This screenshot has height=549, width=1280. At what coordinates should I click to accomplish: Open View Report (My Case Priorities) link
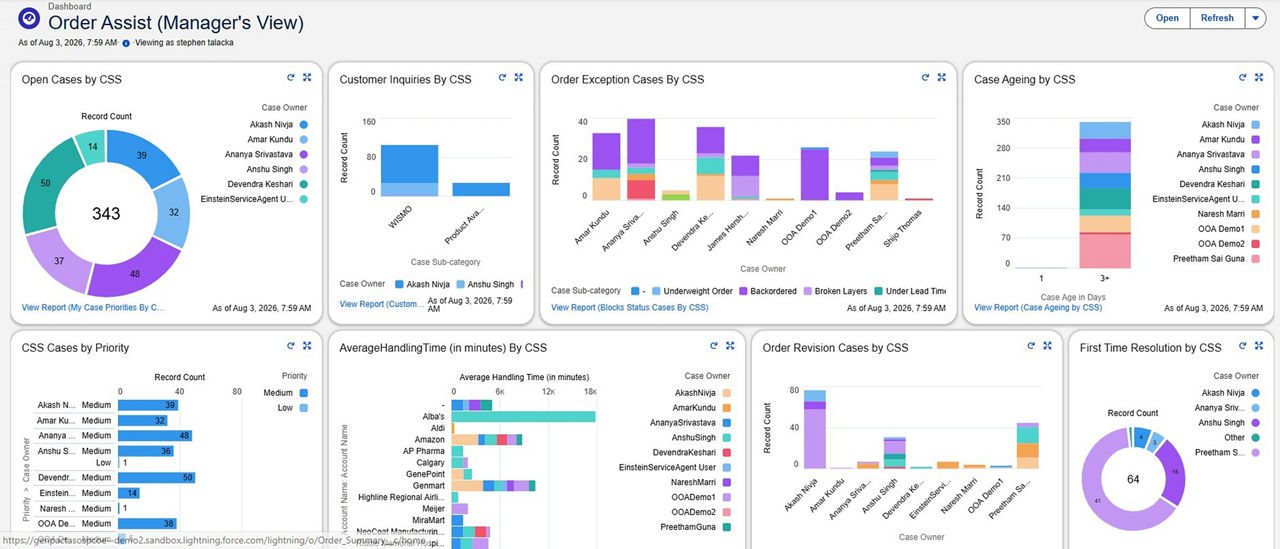point(94,308)
